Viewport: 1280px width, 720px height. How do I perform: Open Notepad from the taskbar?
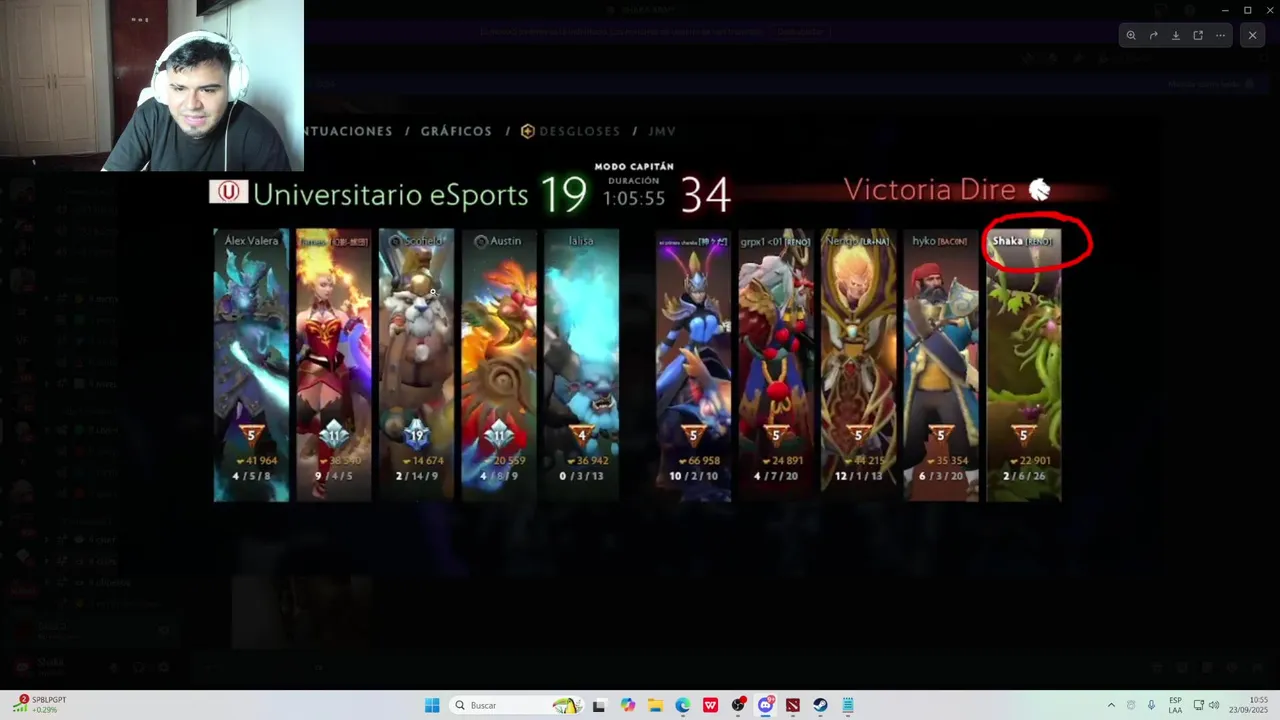click(x=848, y=705)
